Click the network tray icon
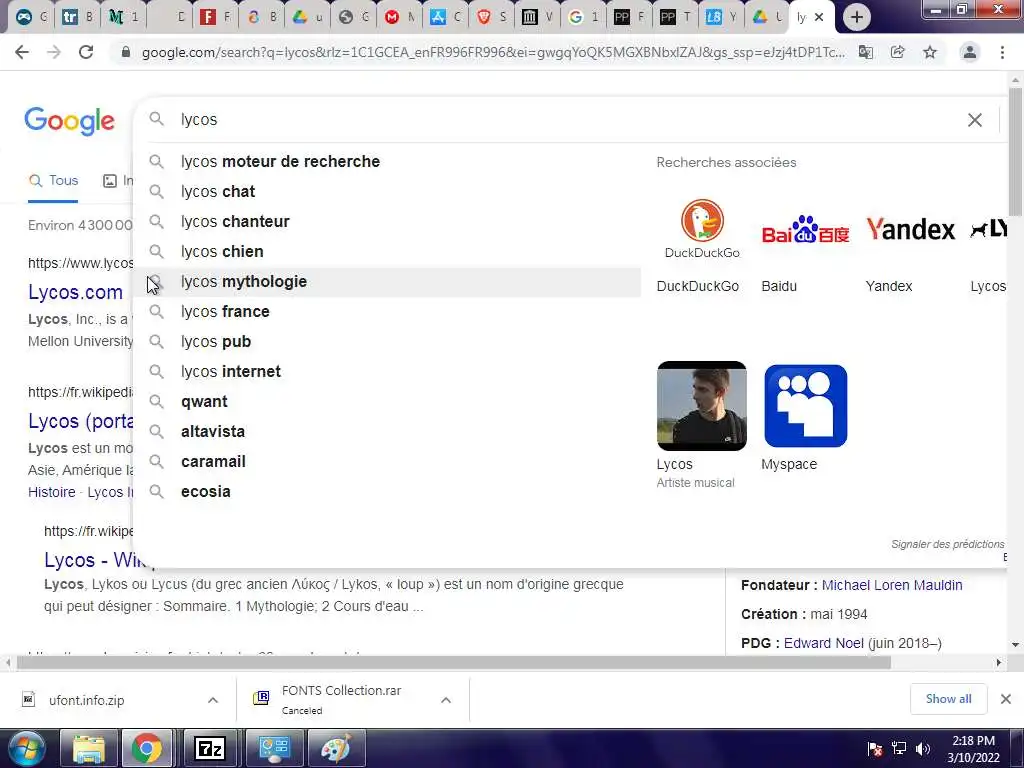Screen dimensions: 1024x768 pyautogui.click(x=899, y=749)
